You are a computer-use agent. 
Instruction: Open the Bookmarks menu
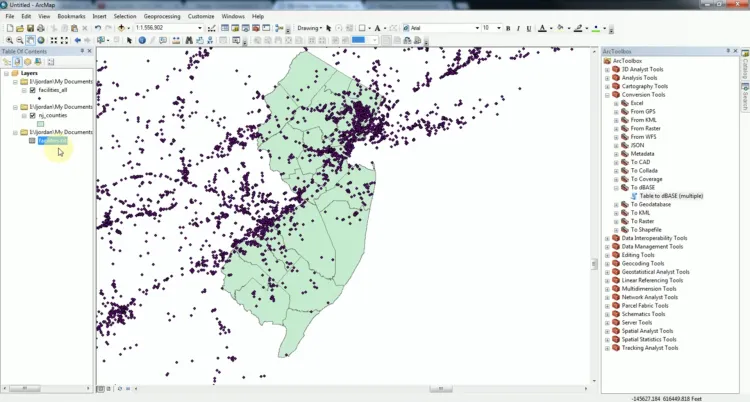point(71,16)
